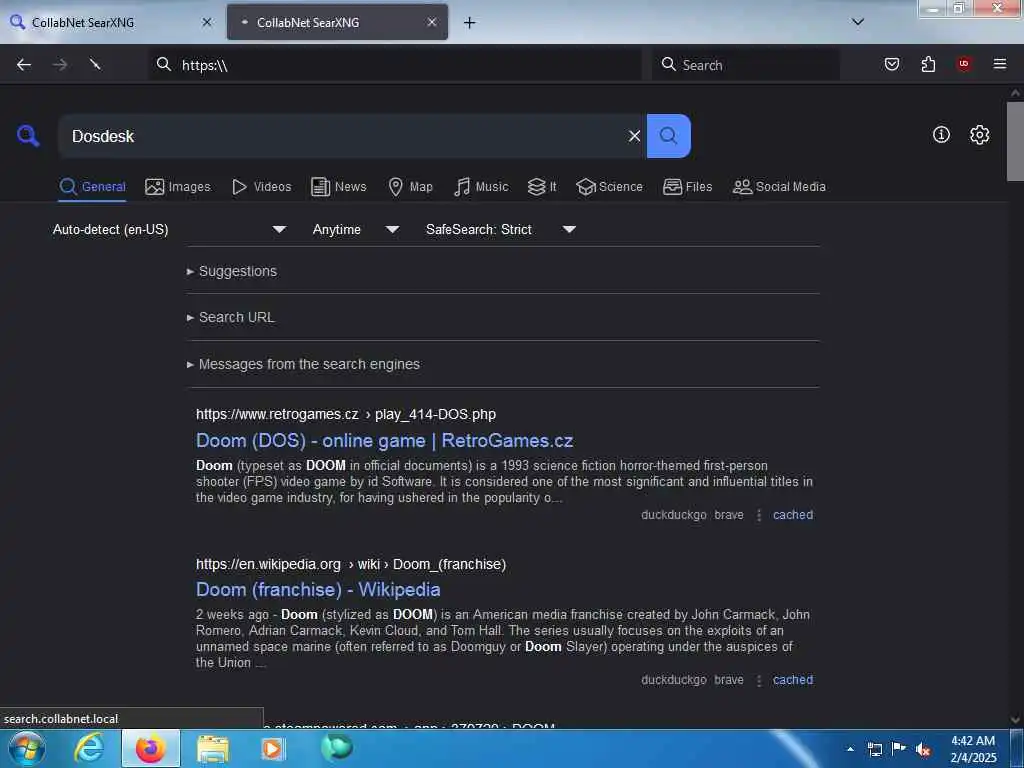1024x768 pixels.
Task: Open the green round taskbar app
Action: 336,748
